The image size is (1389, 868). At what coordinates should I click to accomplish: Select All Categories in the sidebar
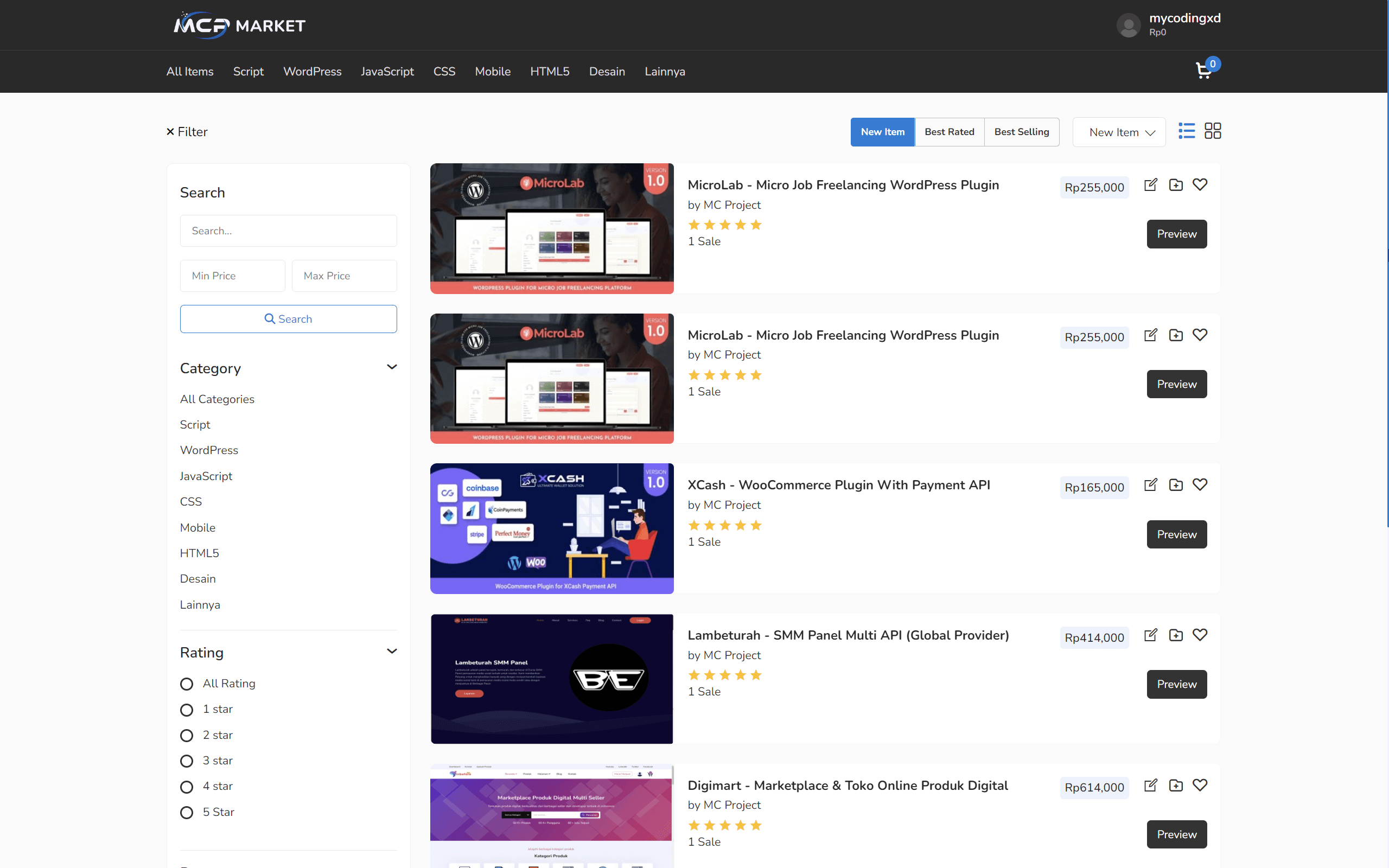217,399
